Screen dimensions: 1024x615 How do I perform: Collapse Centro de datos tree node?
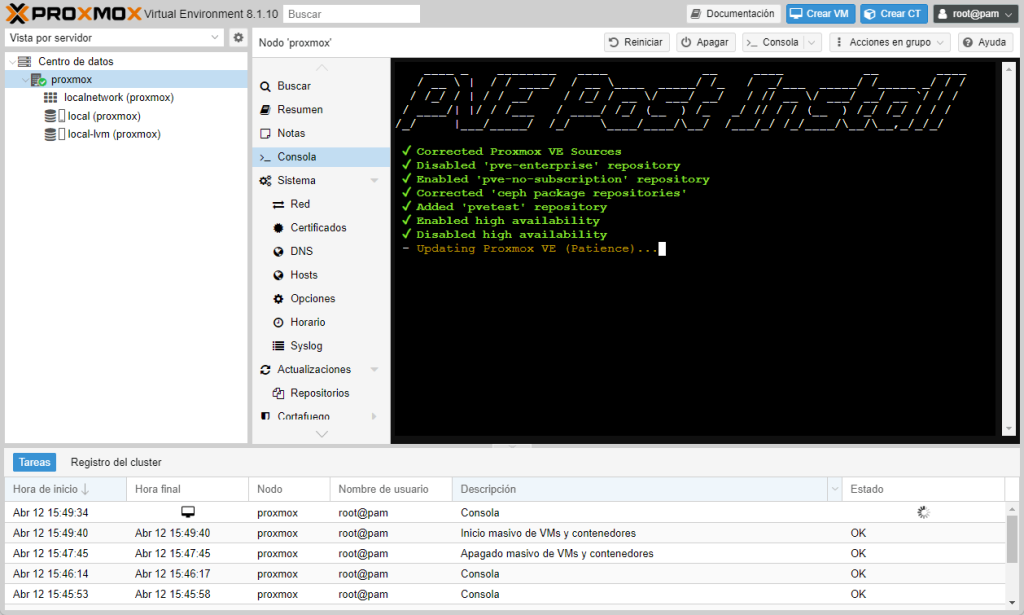click(x=12, y=61)
